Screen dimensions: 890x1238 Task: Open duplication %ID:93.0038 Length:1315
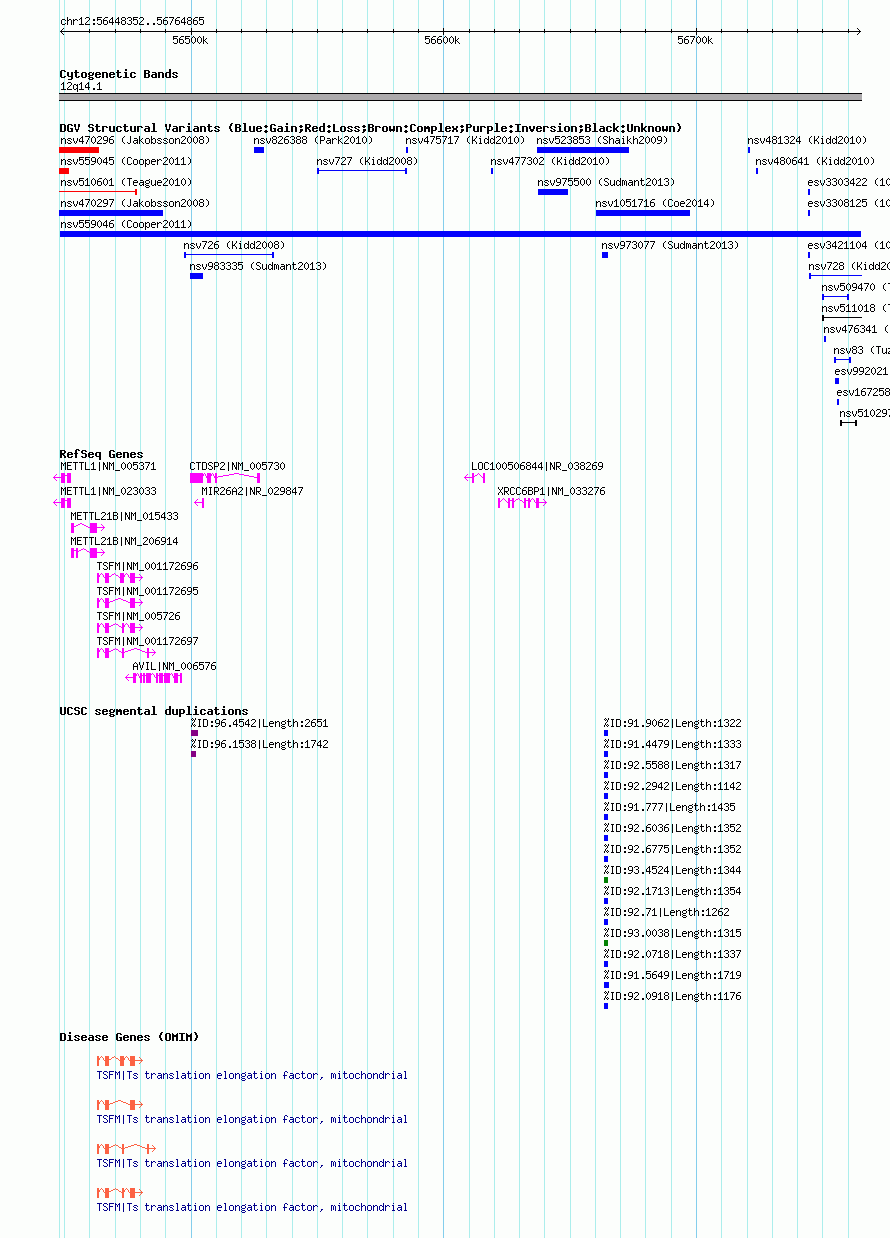click(x=672, y=934)
